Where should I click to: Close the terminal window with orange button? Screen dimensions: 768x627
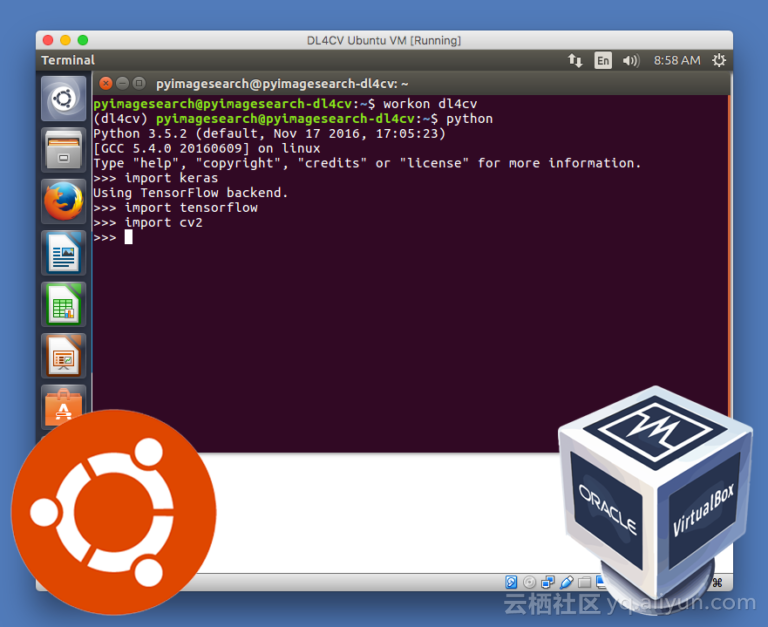(x=106, y=83)
